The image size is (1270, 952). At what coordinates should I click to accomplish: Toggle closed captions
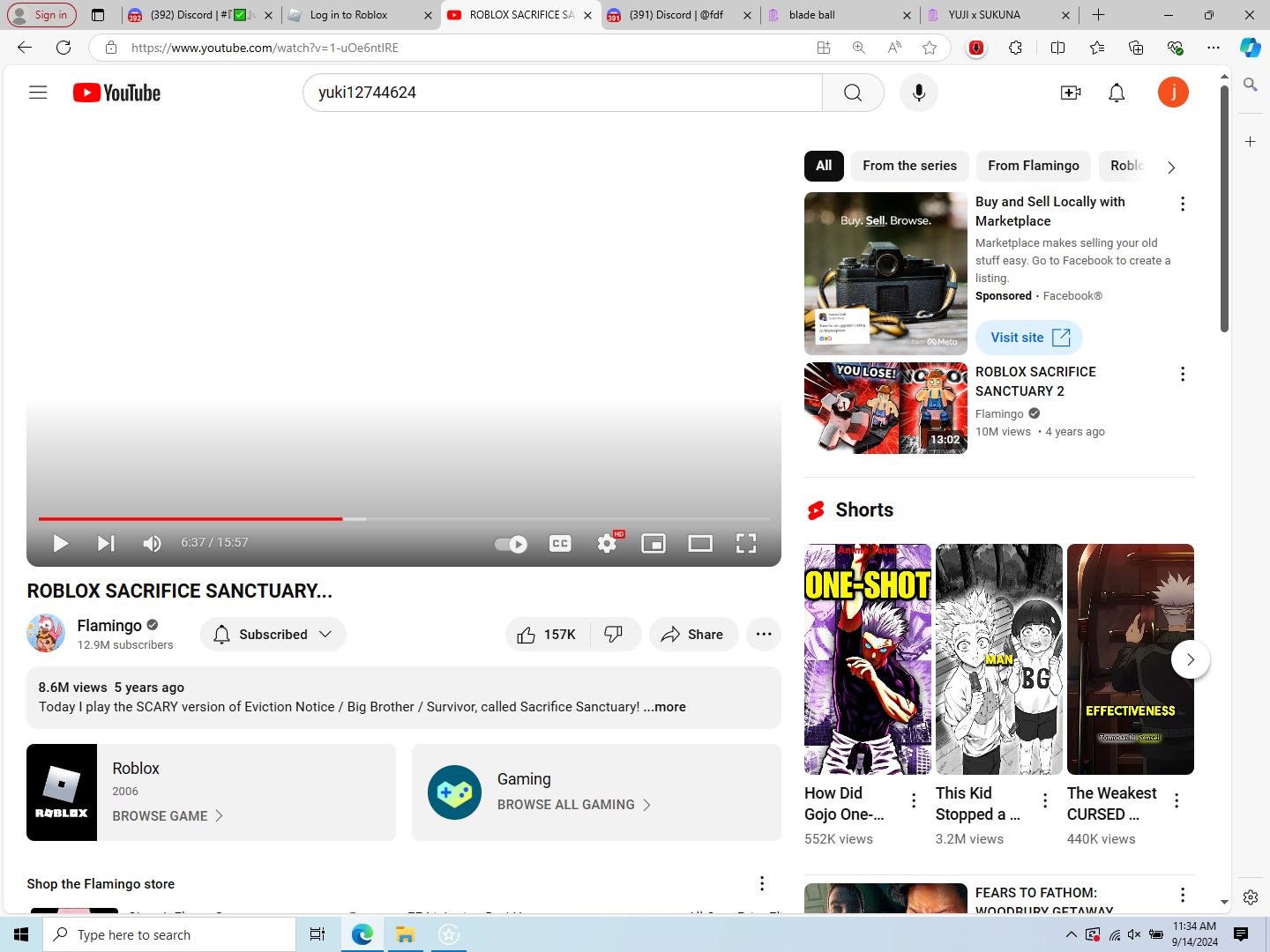[560, 543]
